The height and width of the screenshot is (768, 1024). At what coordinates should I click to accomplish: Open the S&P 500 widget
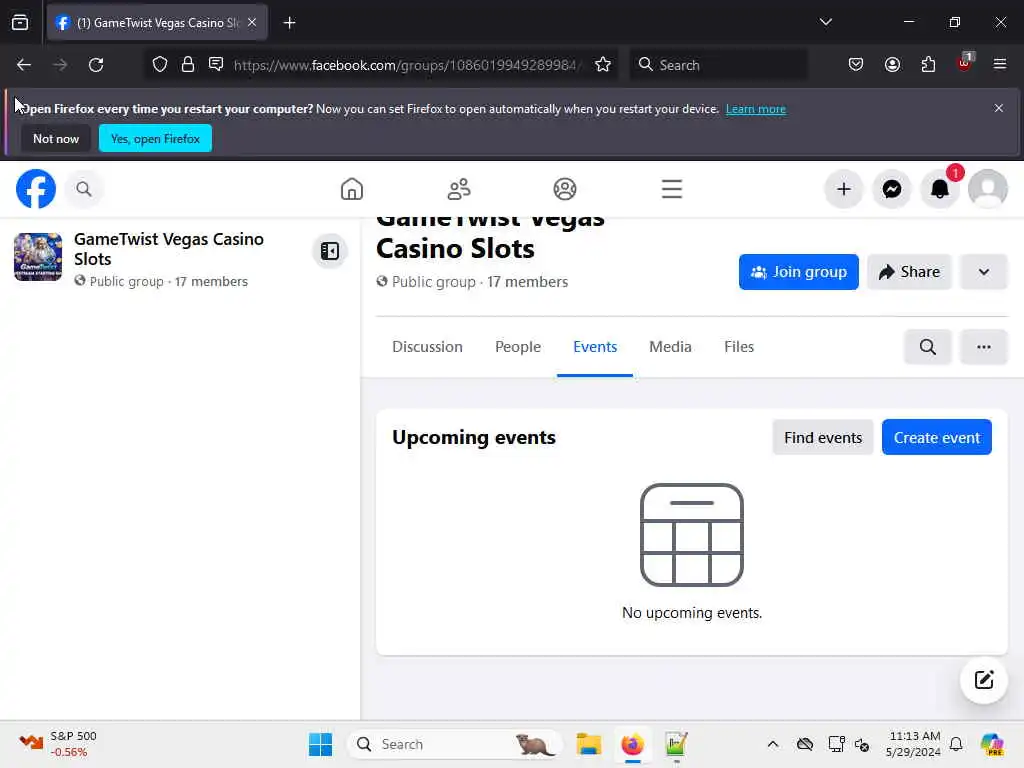point(57,744)
